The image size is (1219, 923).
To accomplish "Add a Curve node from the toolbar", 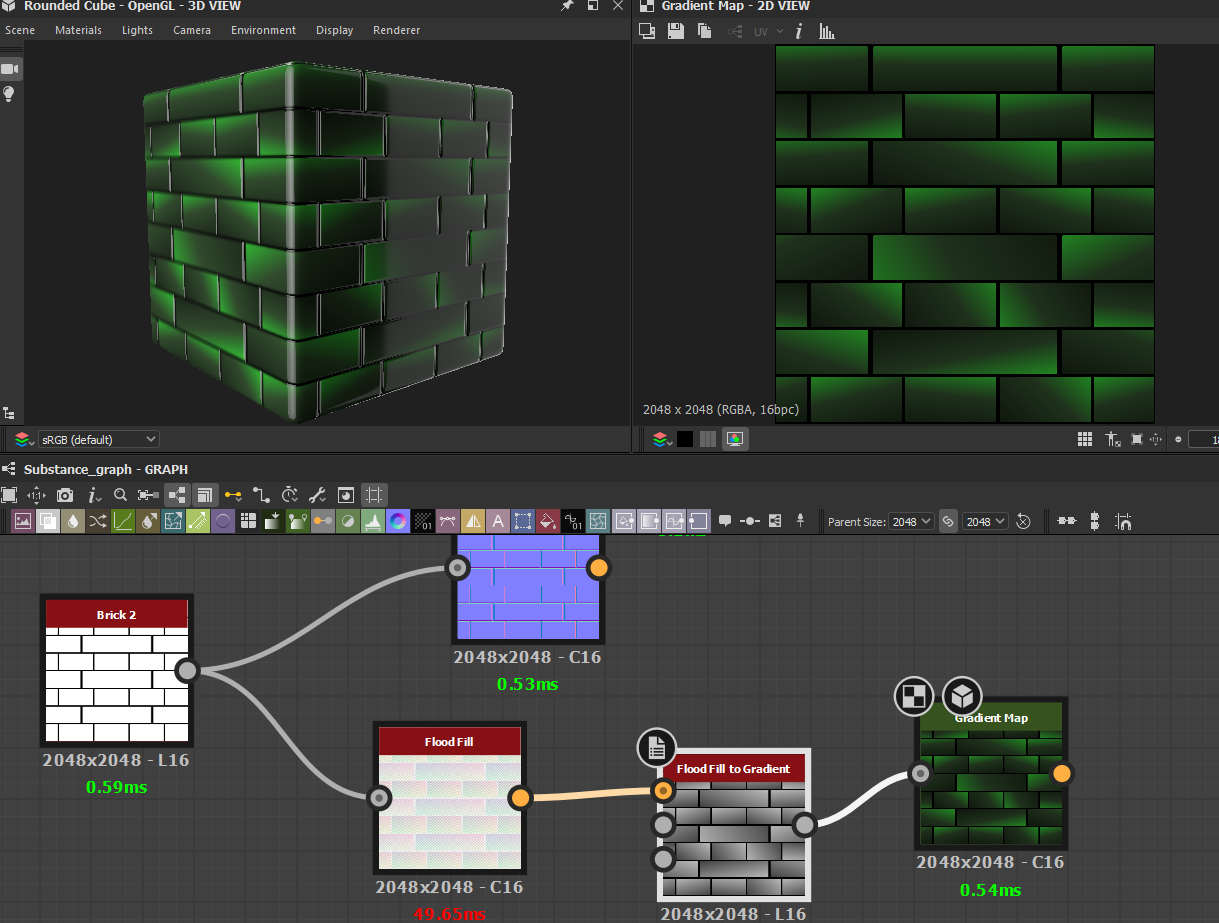I will click(x=123, y=521).
